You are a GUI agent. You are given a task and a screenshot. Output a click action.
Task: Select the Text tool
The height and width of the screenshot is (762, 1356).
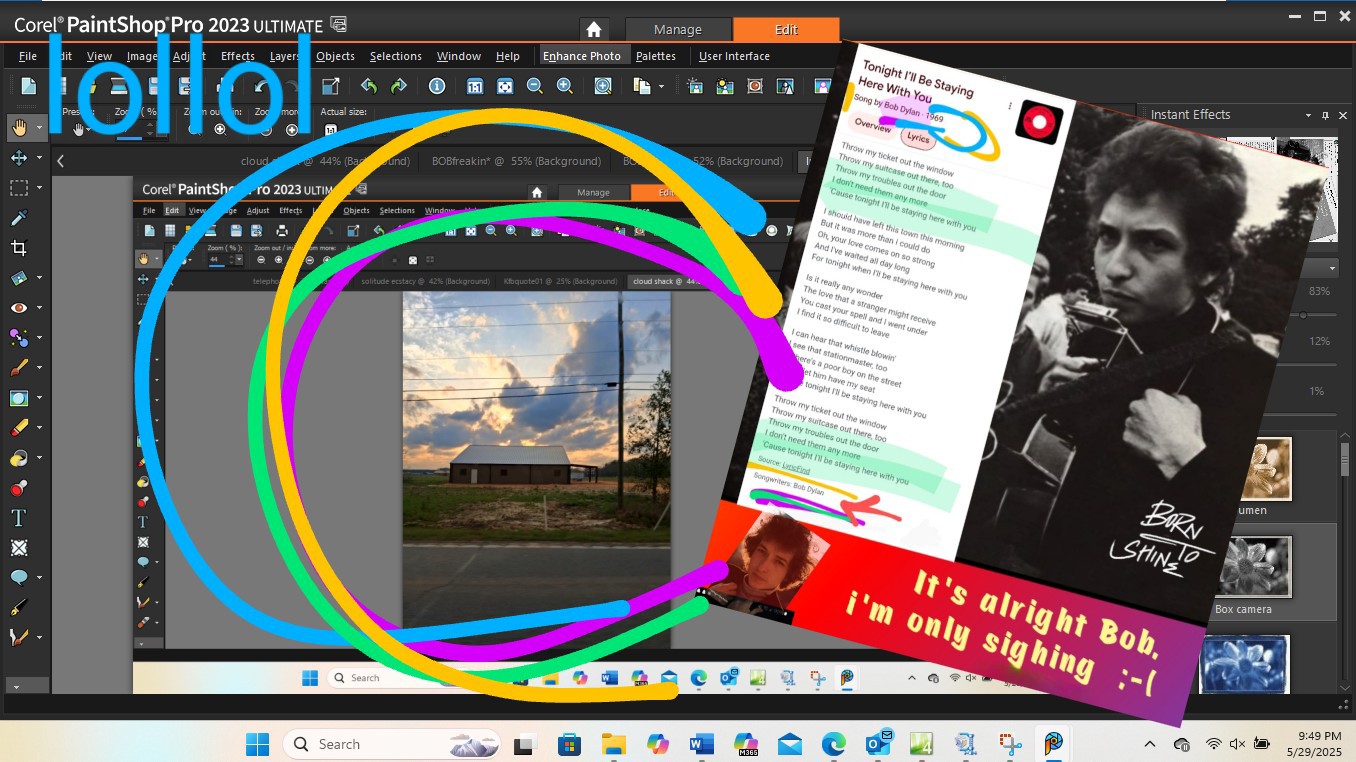(19, 518)
